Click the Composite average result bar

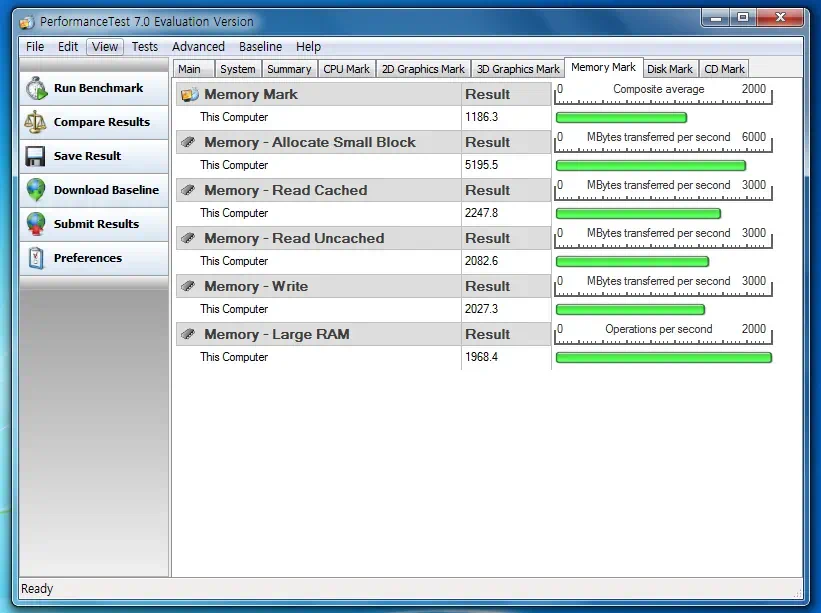pyautogui.click(x=620, y=117)
